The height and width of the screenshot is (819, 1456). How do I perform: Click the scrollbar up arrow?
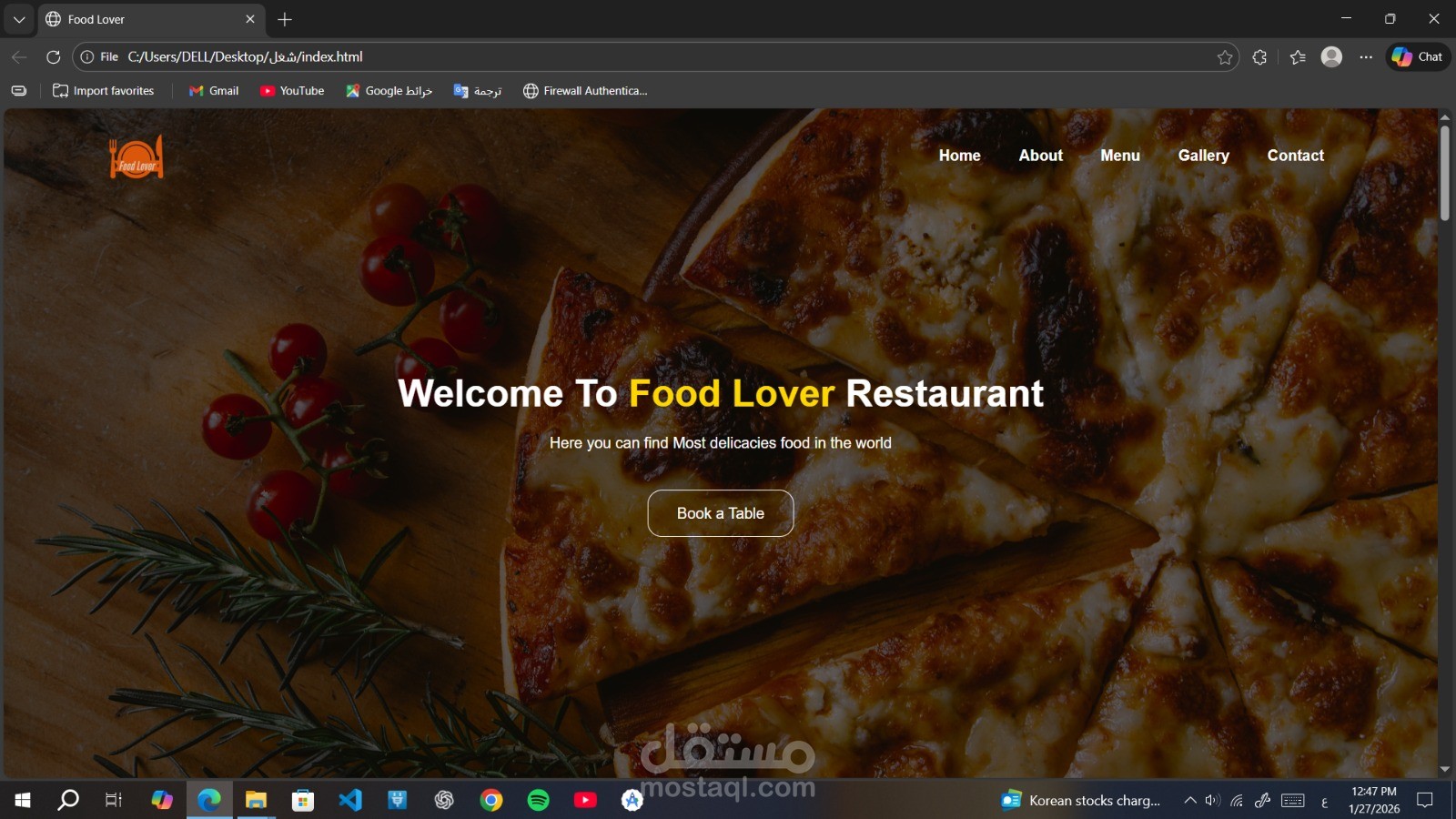[1445, 117]
